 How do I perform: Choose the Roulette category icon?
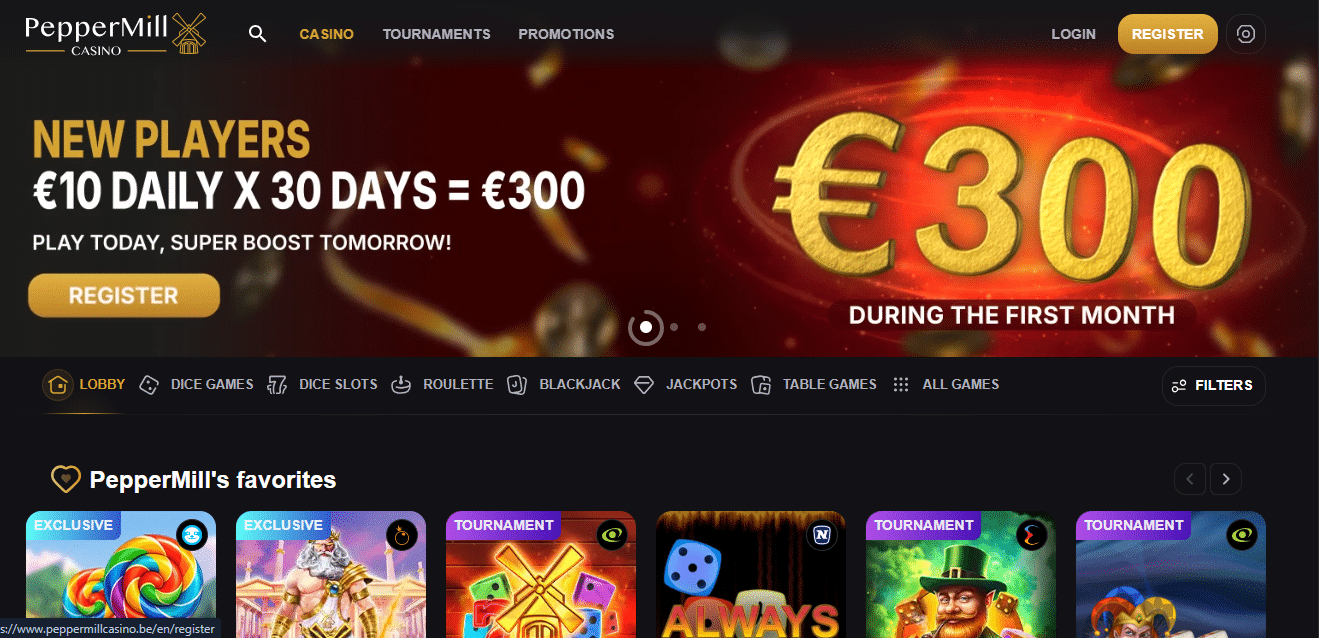click(x=401, y=385)
